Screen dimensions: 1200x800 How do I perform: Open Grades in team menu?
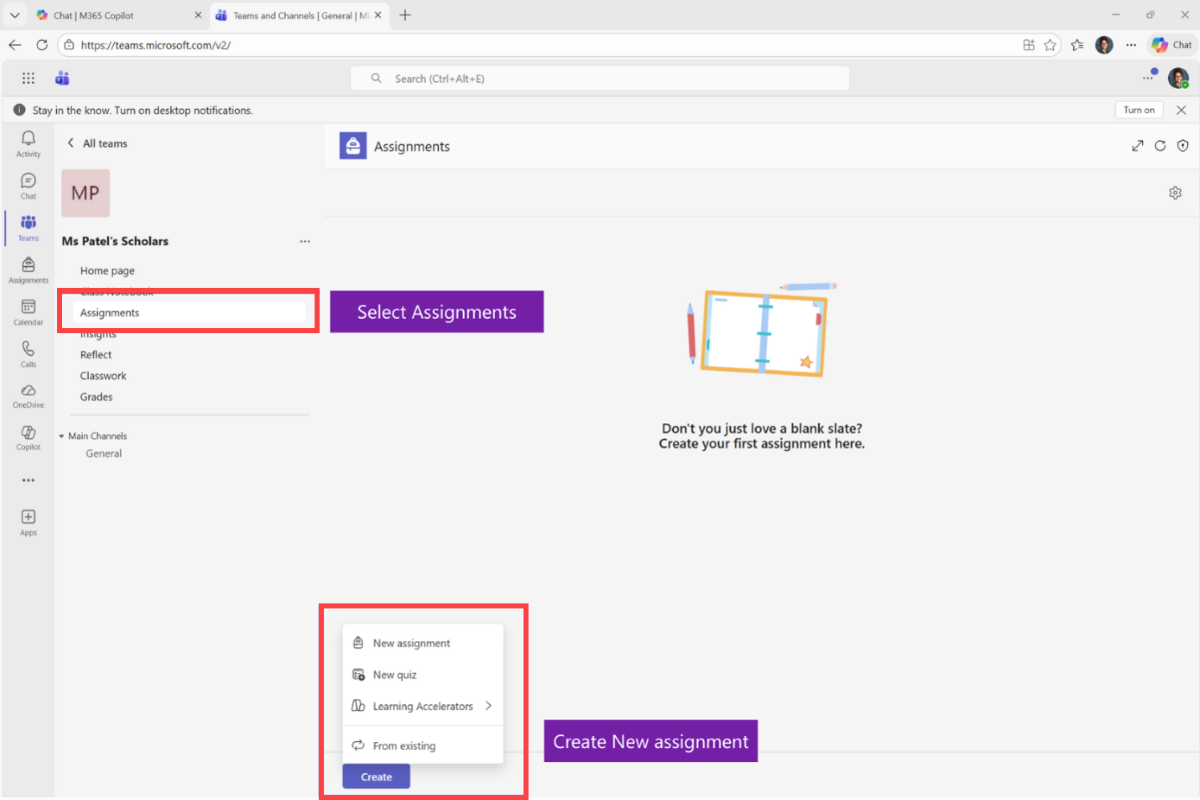coord(96,397)
